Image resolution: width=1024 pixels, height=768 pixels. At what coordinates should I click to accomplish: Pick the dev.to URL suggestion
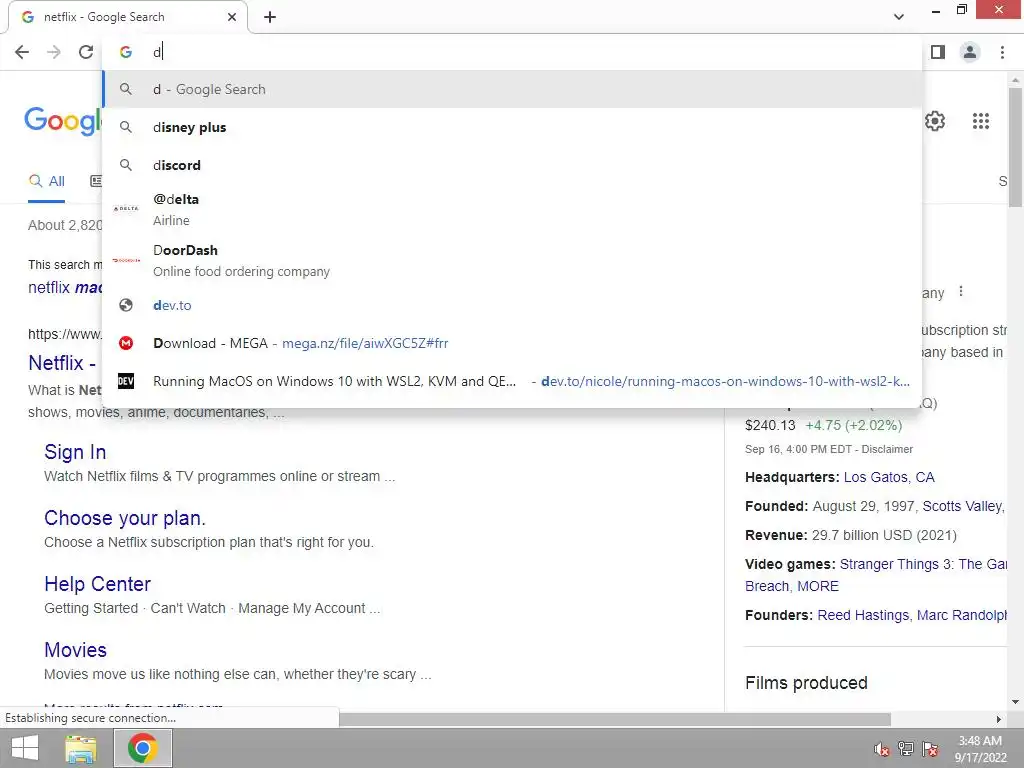(512, 305)
